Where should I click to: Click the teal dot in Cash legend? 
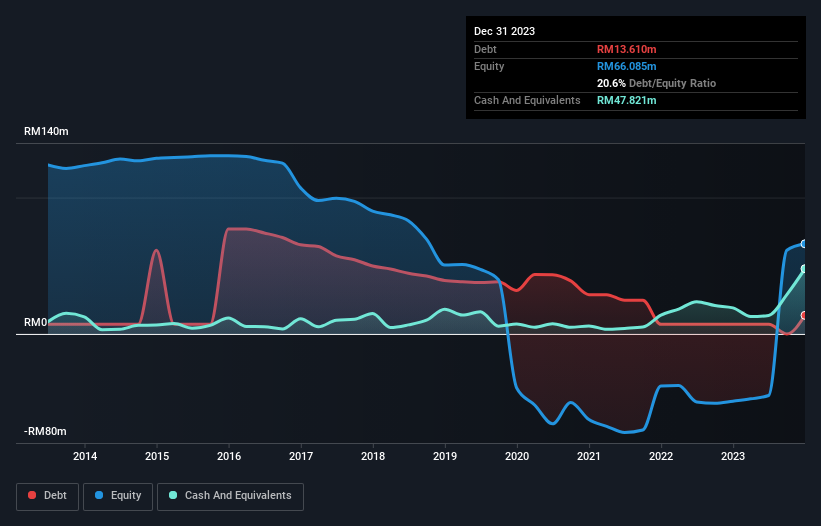173,495
